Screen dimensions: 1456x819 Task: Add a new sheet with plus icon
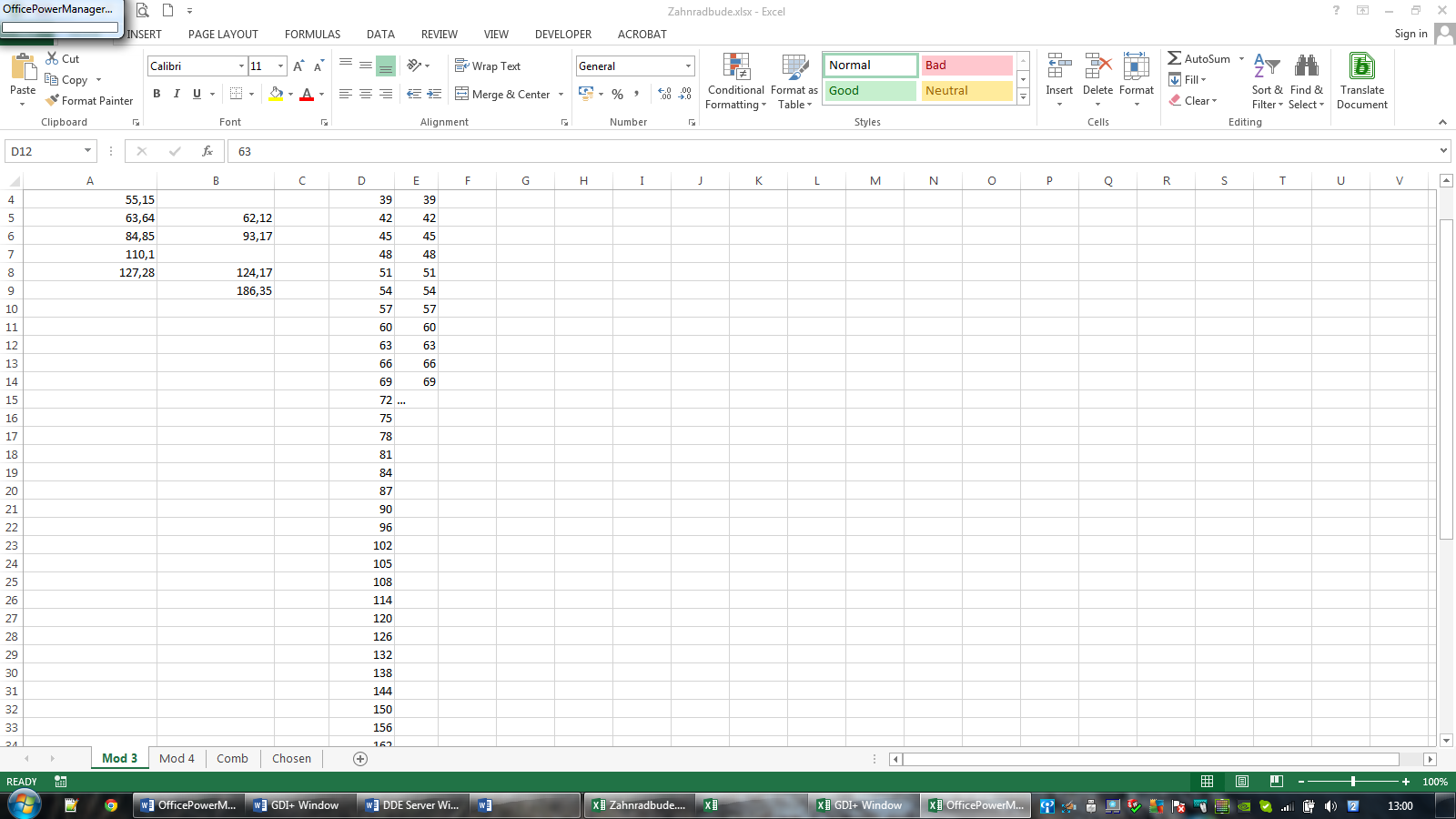click(x=360, y=759)
